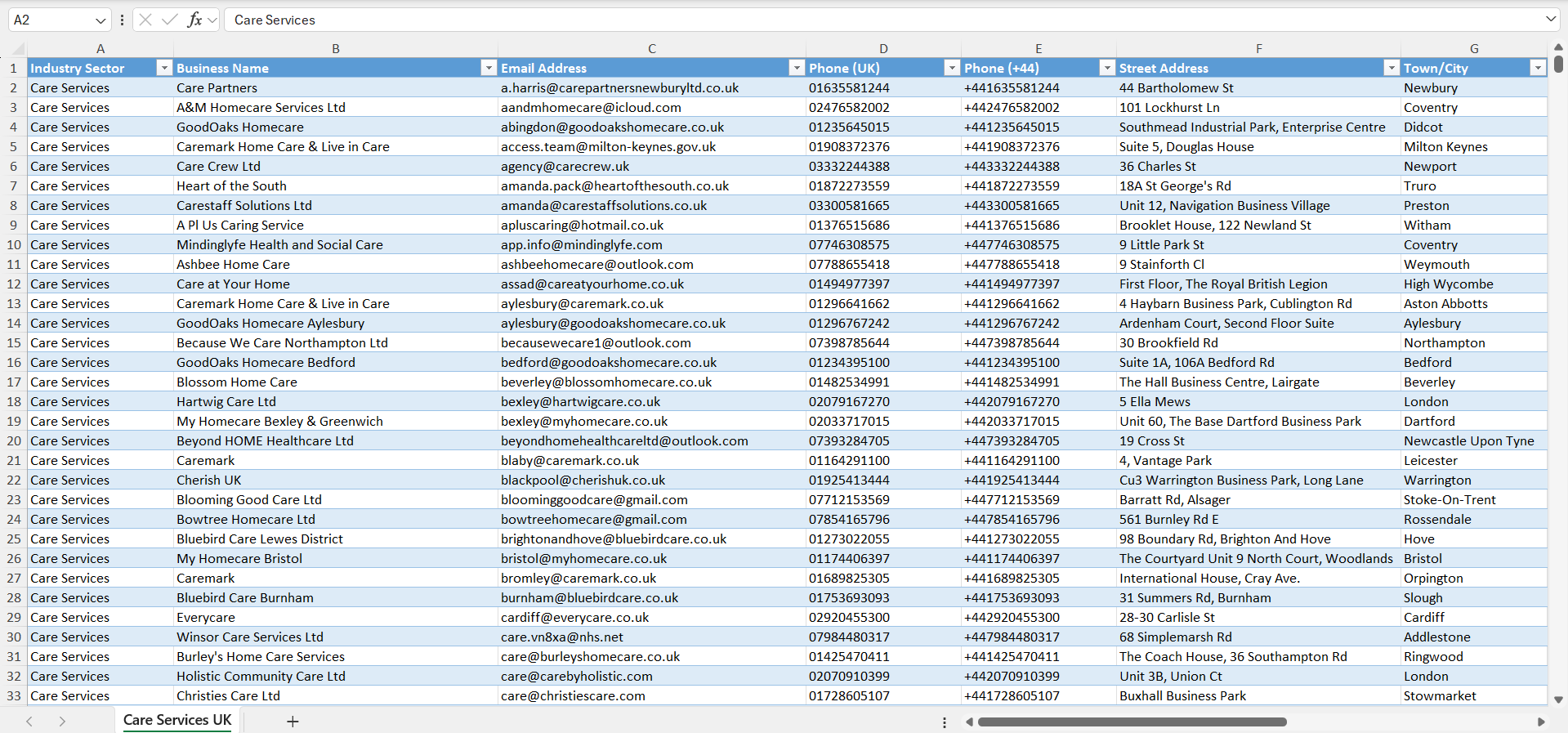Click the sheet tab bar splitter dots
1568x733 pixels.
pos(945,722)
